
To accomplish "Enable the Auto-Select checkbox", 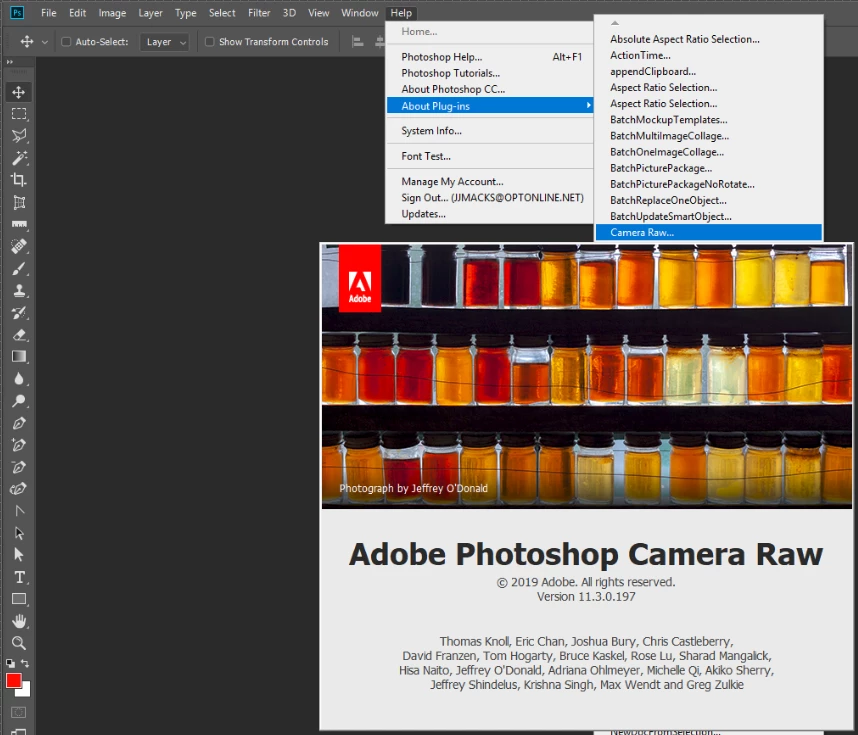I will coord(66,42).
